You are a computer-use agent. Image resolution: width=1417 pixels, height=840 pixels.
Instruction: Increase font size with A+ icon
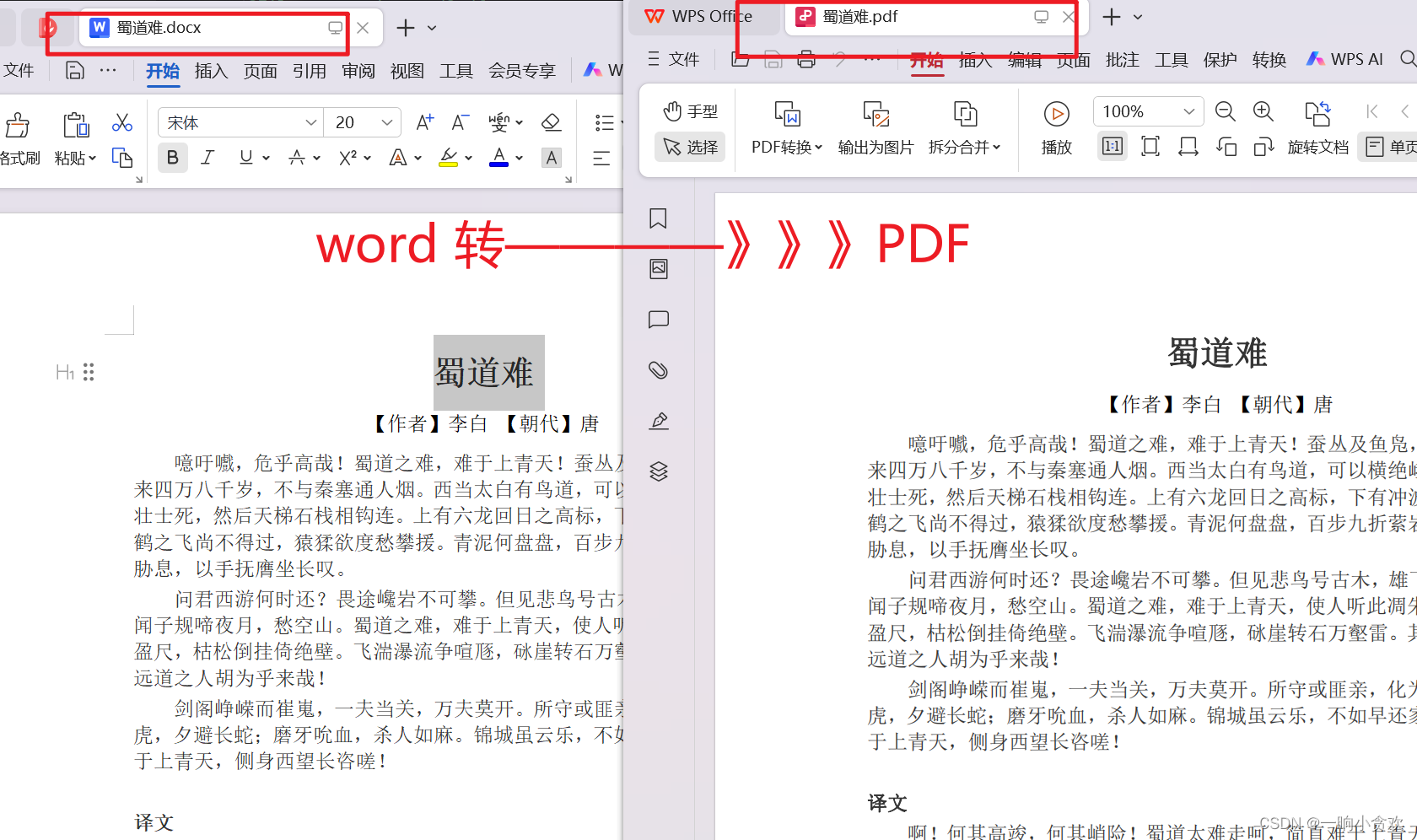coord(425,123)
